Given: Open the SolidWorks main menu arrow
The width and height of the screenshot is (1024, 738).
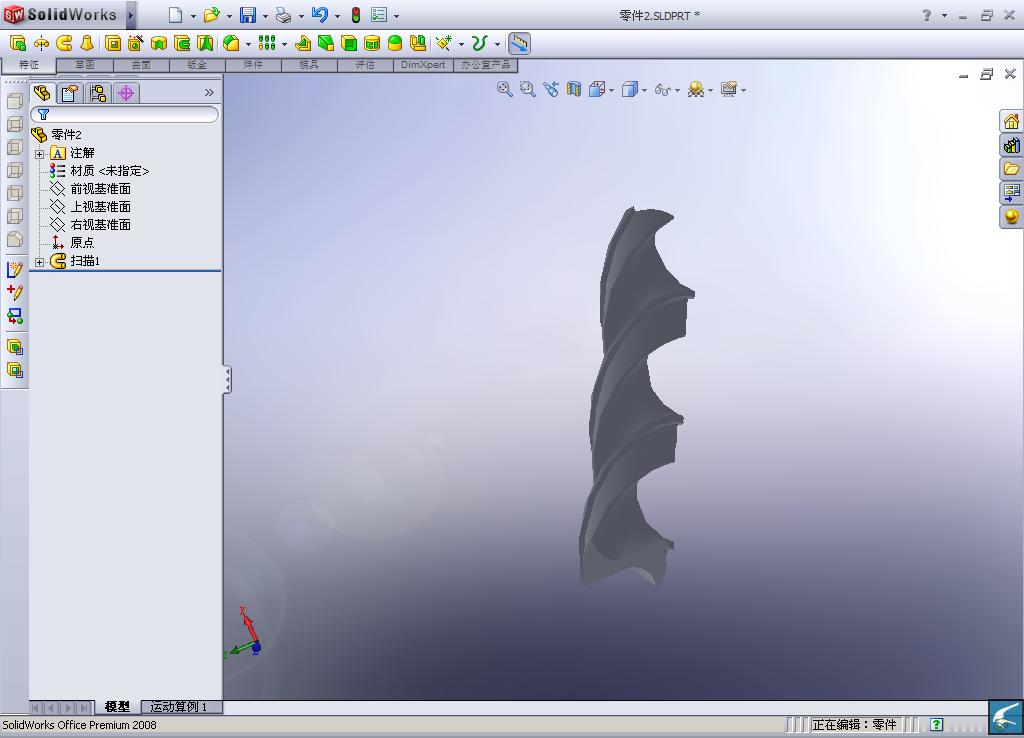Looking at the screenshot, I should pyautogui.click(x=131, y=15).
